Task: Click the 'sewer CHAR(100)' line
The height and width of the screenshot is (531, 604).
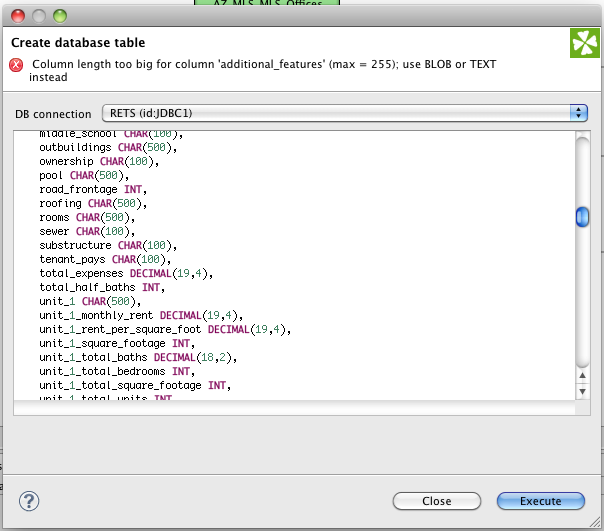Action: [87, 231]
